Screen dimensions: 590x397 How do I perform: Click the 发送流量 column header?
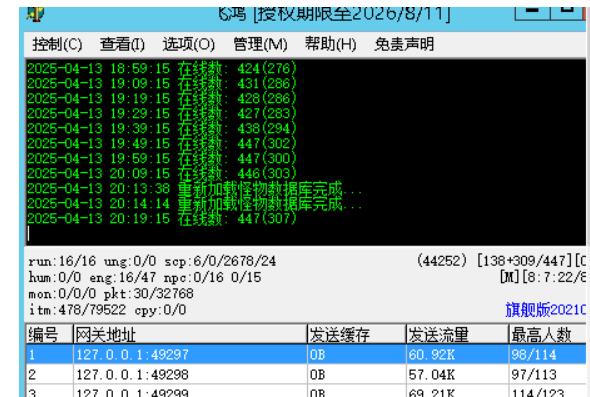458,334
